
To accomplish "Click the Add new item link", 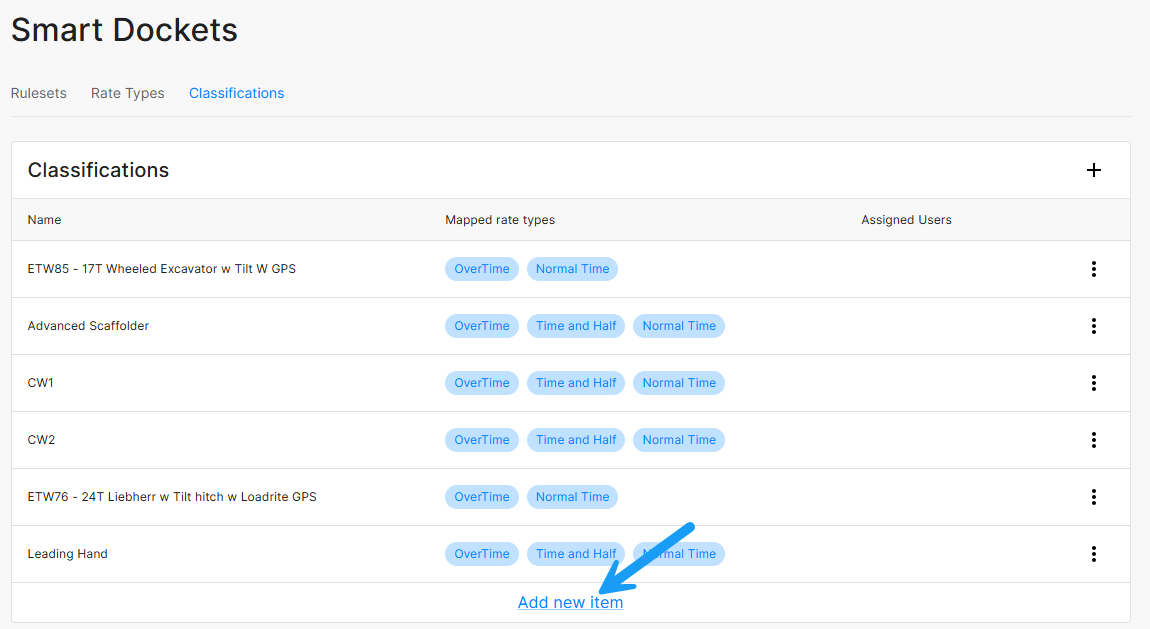I will pos(570,603).
